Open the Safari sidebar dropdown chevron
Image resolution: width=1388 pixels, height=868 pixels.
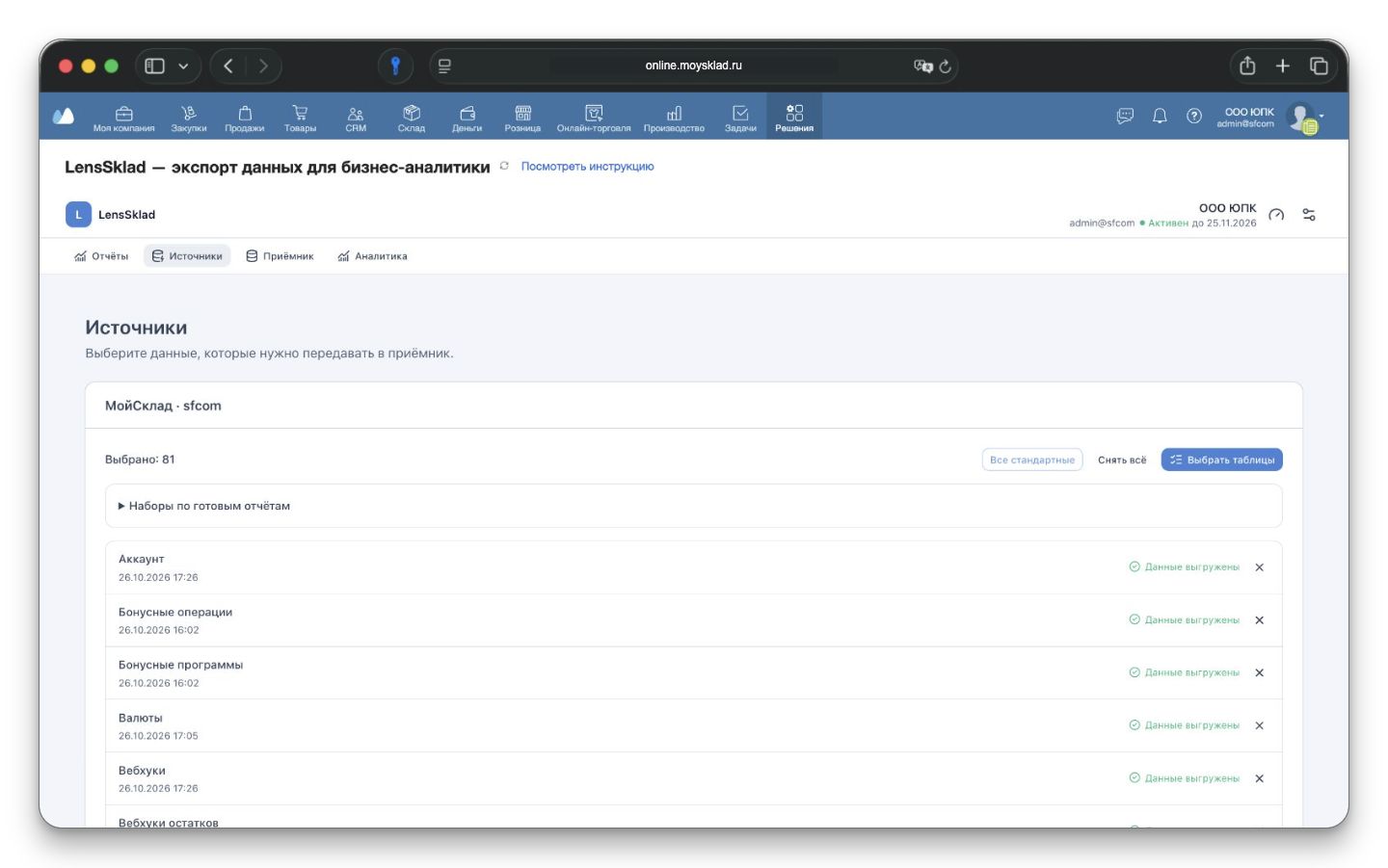click(x=183, y=66)
